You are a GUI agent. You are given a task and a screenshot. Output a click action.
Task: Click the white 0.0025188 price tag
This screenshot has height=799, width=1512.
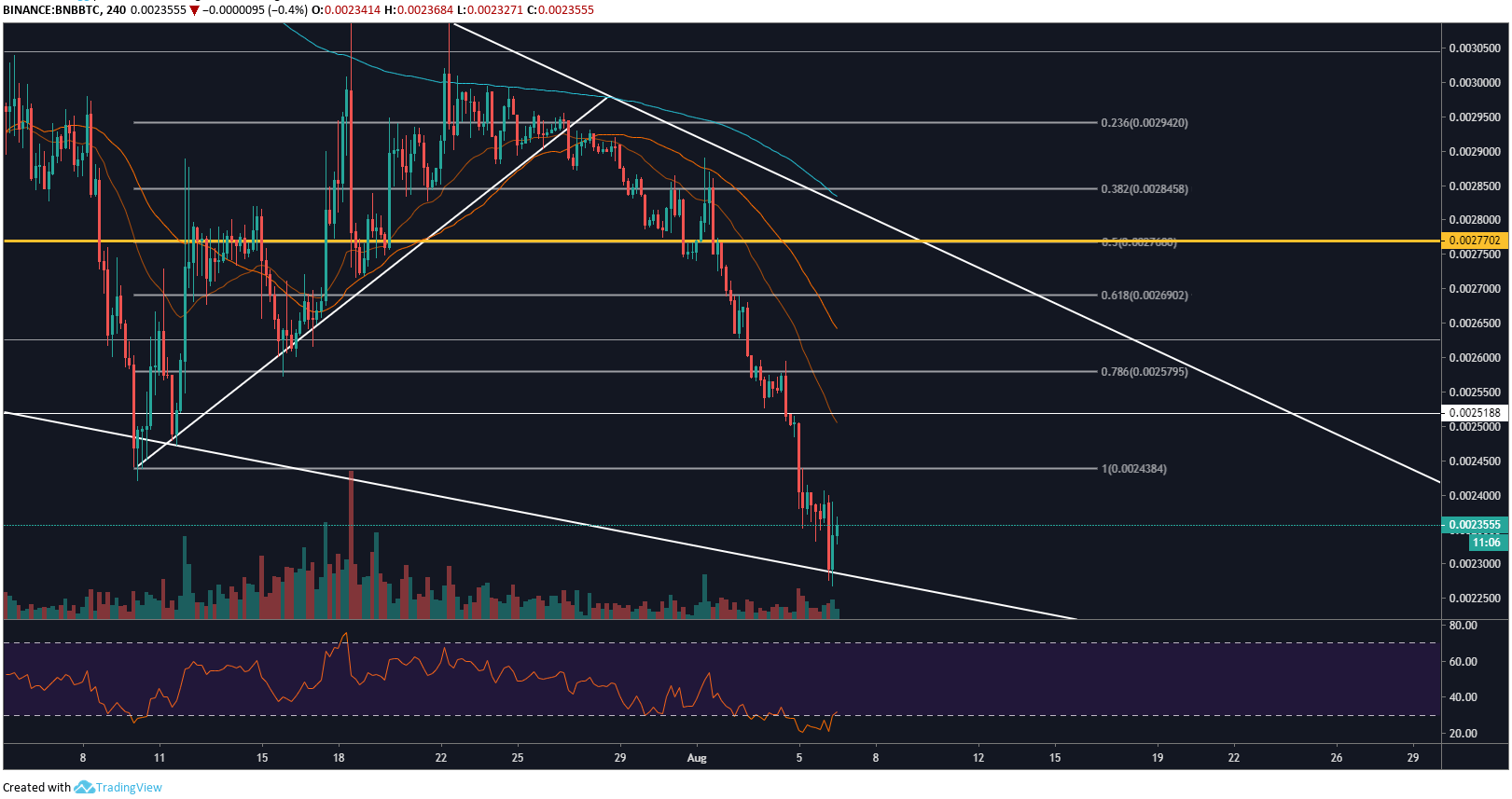tap(1475, 413)
